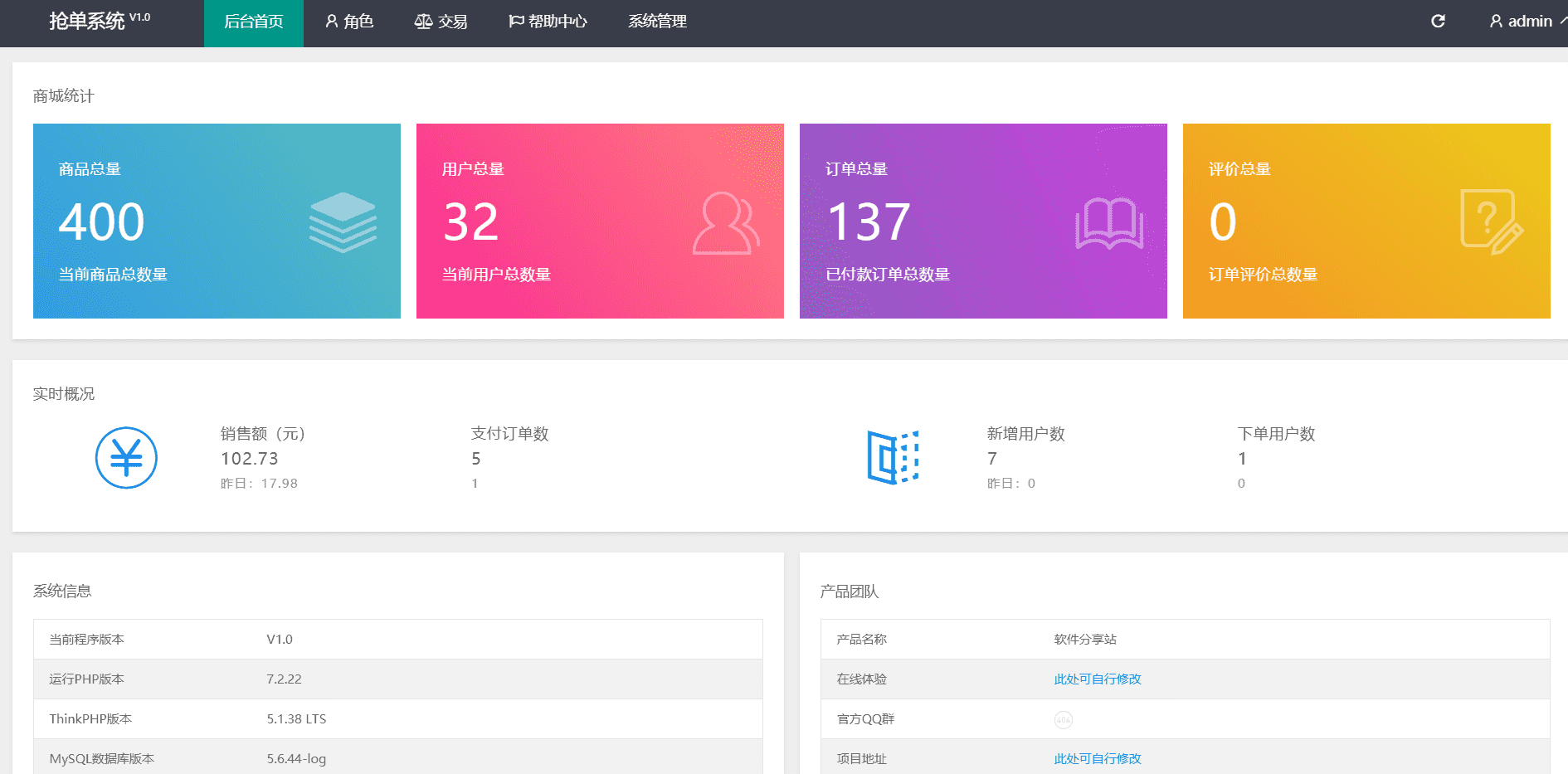Click the question note icon on reviews card
Viewport: 1568px width, 774px height.
(x=1491, y=222)
